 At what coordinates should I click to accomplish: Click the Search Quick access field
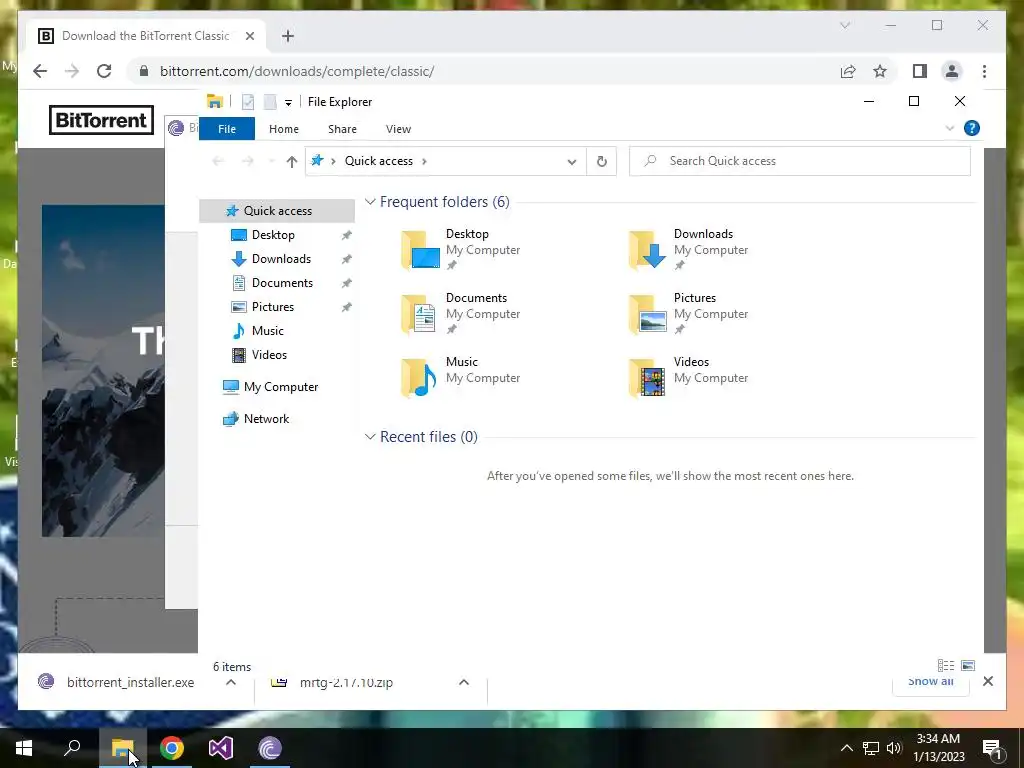[x=799, y=161]
